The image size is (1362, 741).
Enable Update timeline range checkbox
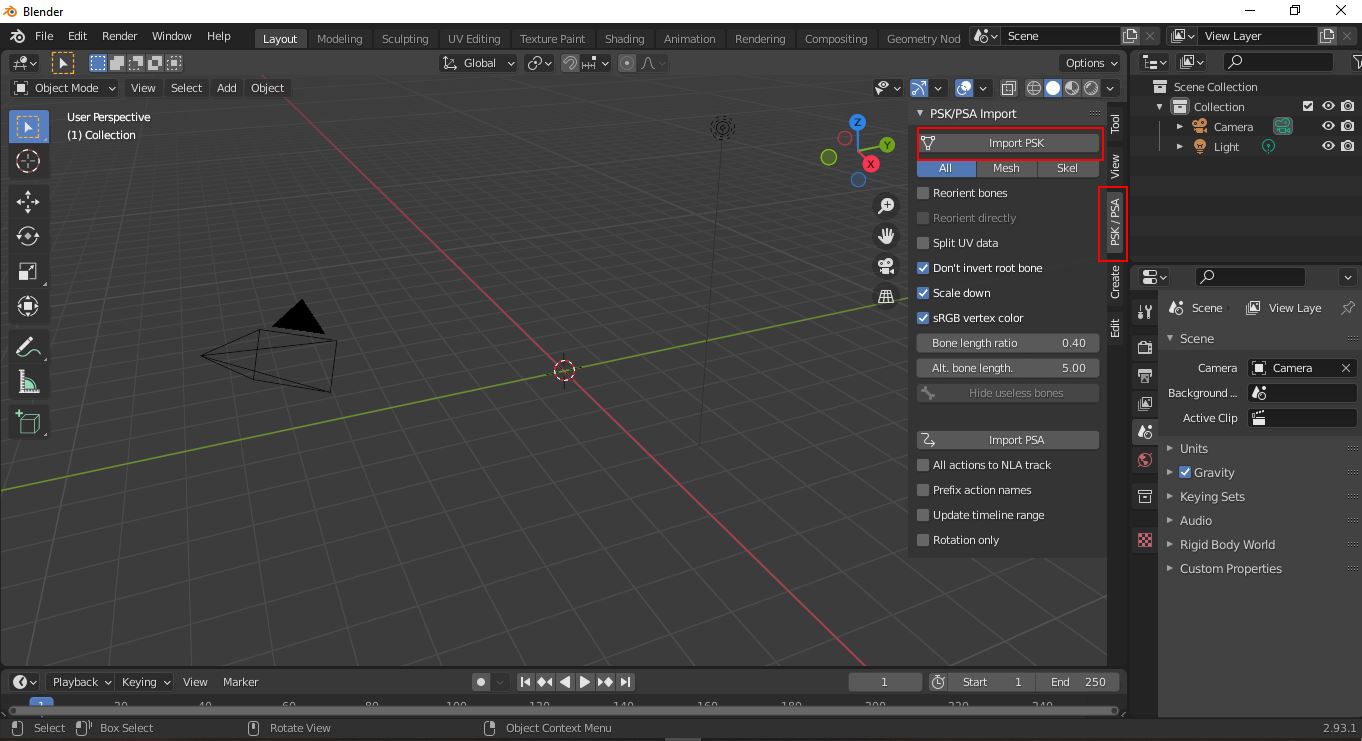pyautogui.click(x=923, y=515)
